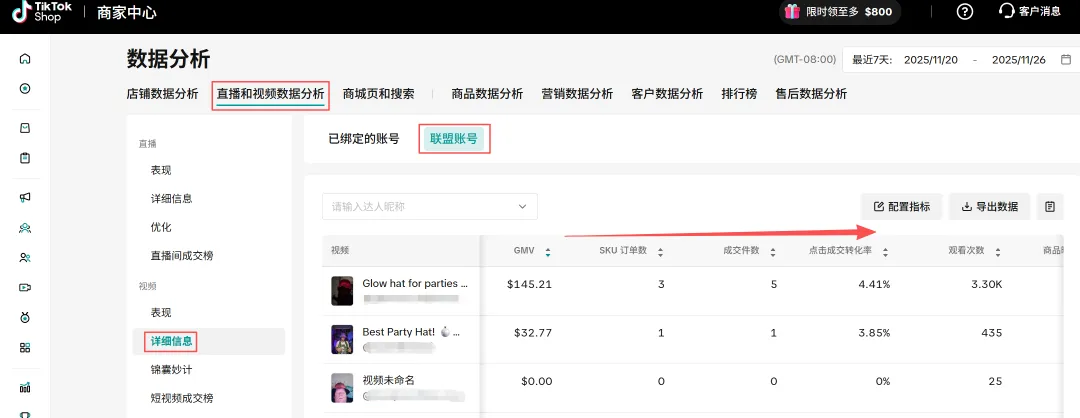Expand the 请输入达人昵称 creator dropdown

(522, 207)
